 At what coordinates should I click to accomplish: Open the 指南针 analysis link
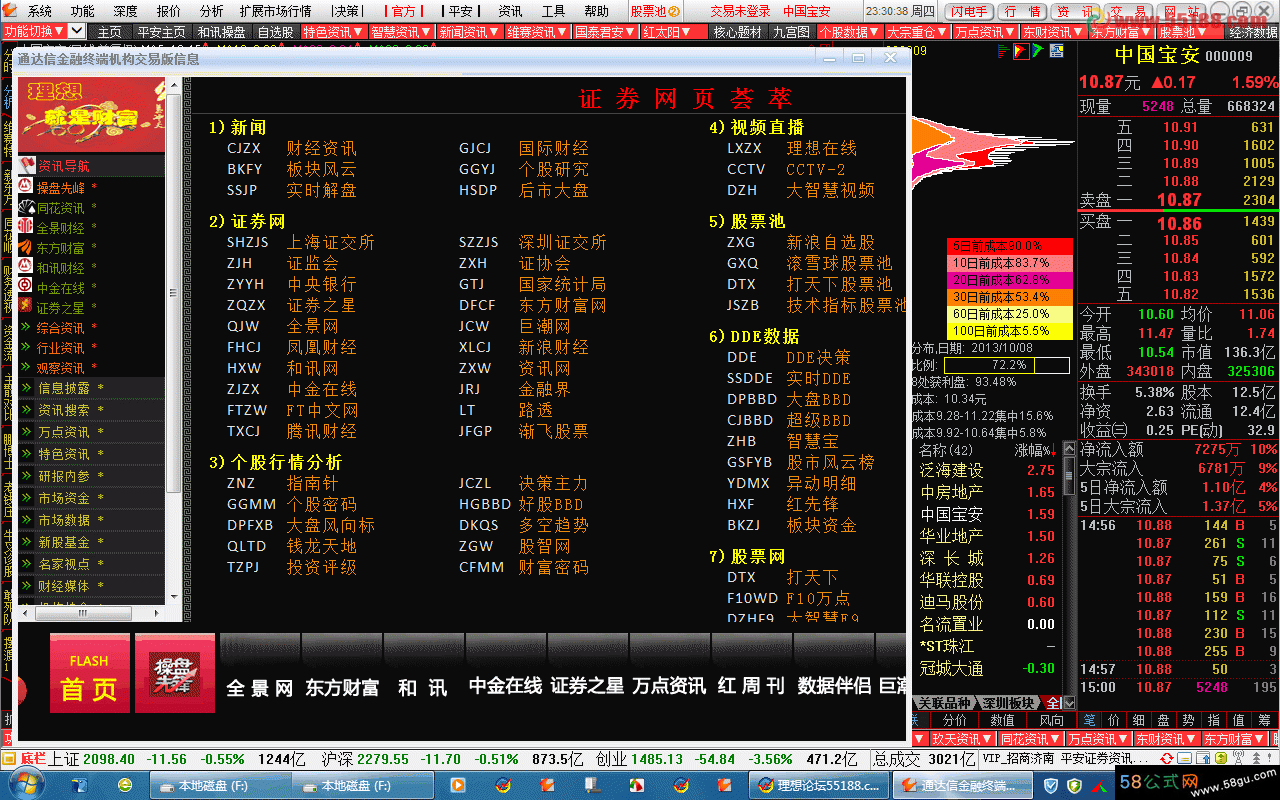point(312,483)
